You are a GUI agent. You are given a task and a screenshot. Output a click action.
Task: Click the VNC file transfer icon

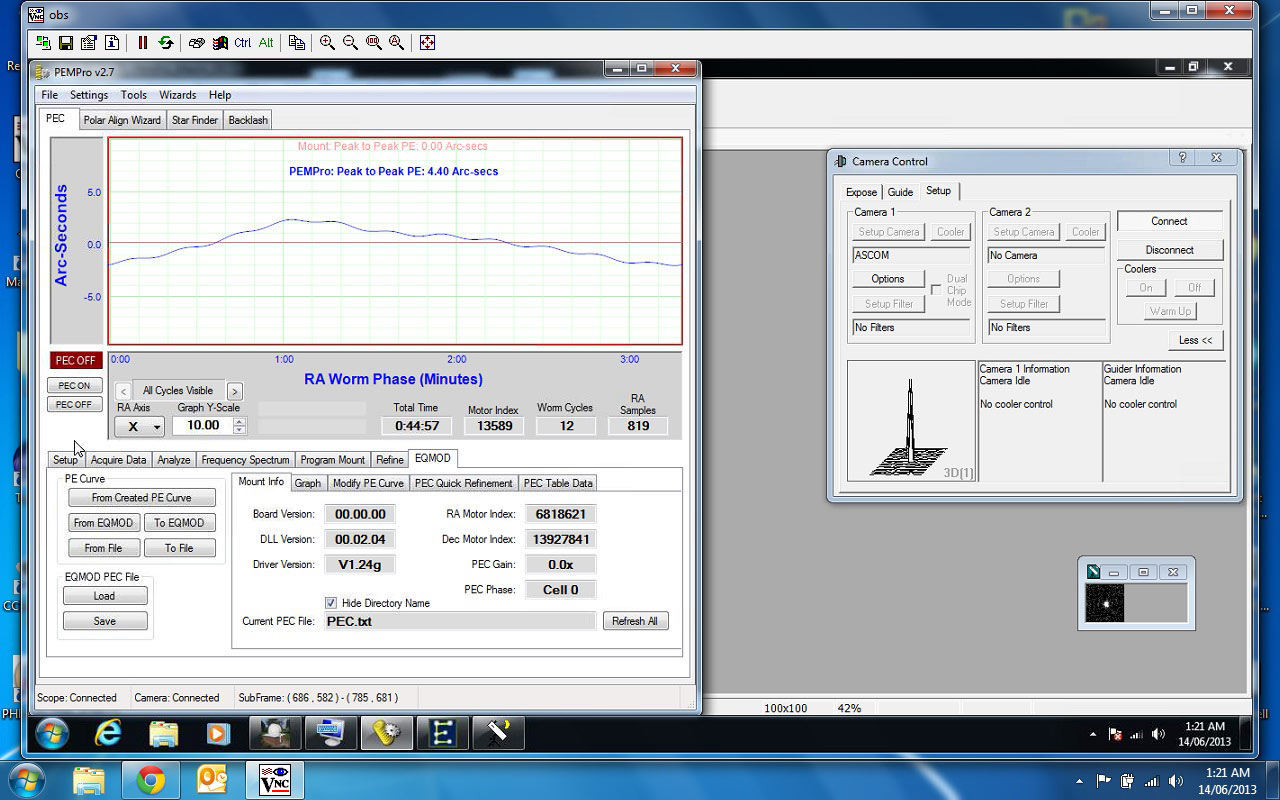(x=297, y=43)
